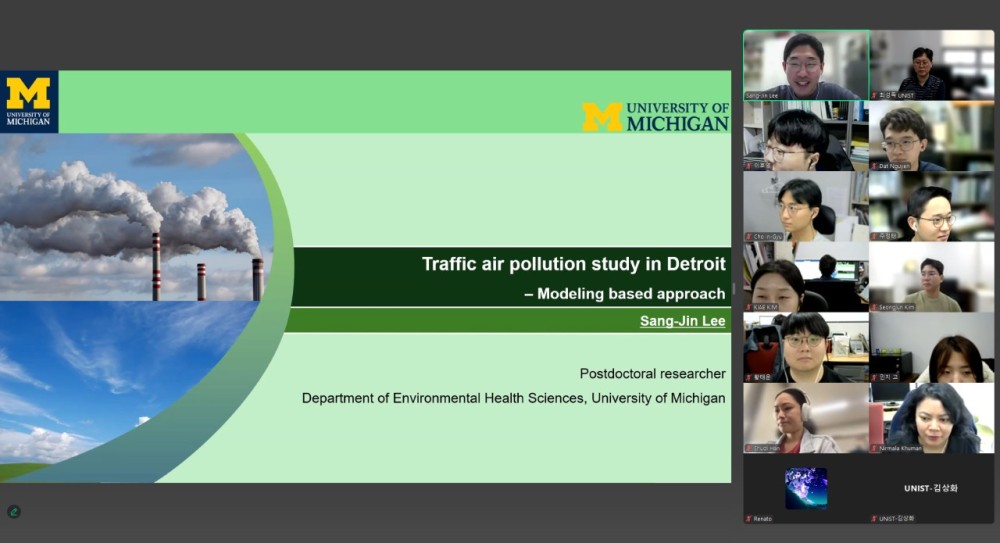Click the muted mic icon on Shuoi Han's tile
Image resolution: width=1000 pixels, height=543 pixels.
coord(748,448)
